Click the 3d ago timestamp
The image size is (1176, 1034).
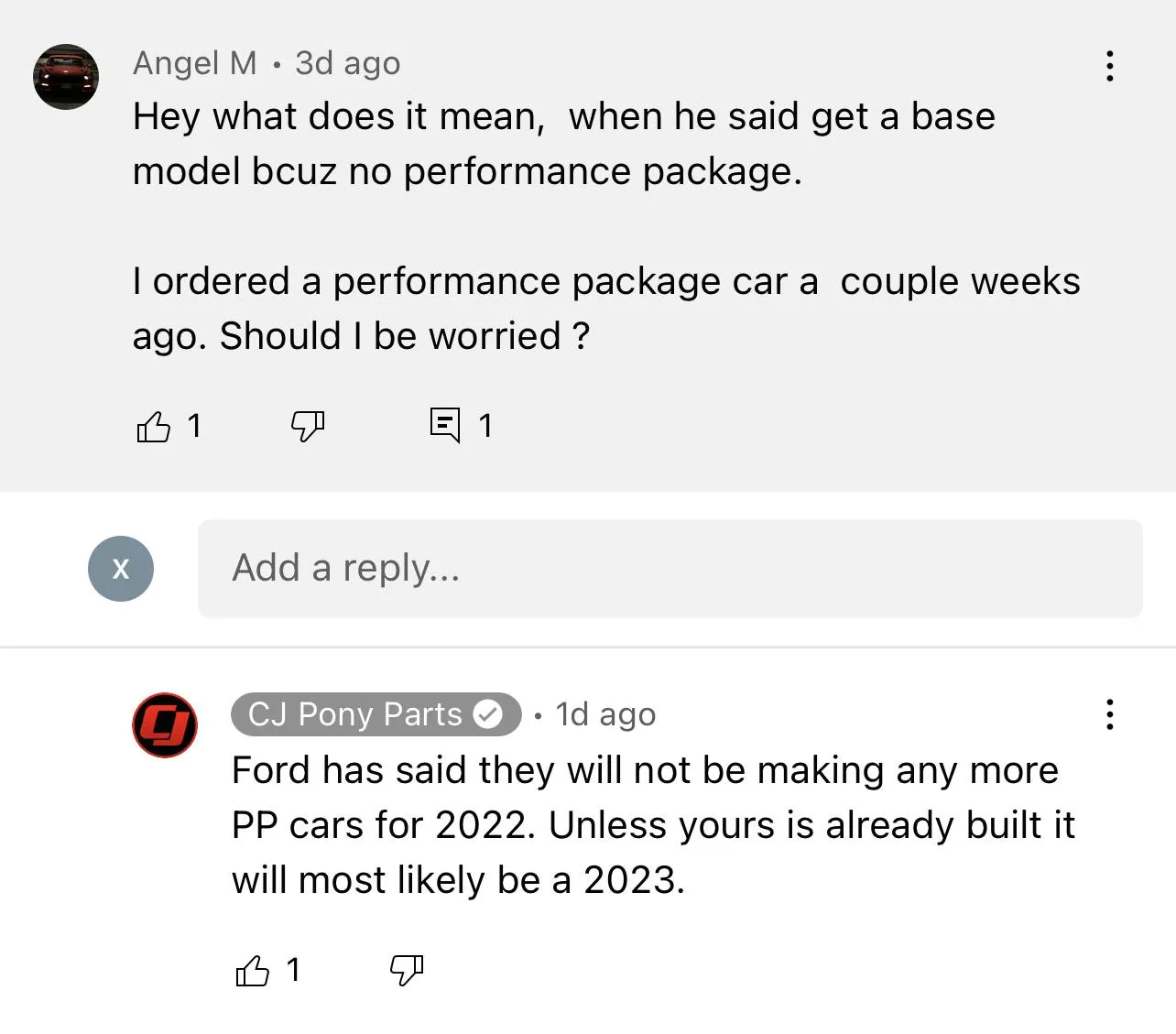click(x=347, y=63)
